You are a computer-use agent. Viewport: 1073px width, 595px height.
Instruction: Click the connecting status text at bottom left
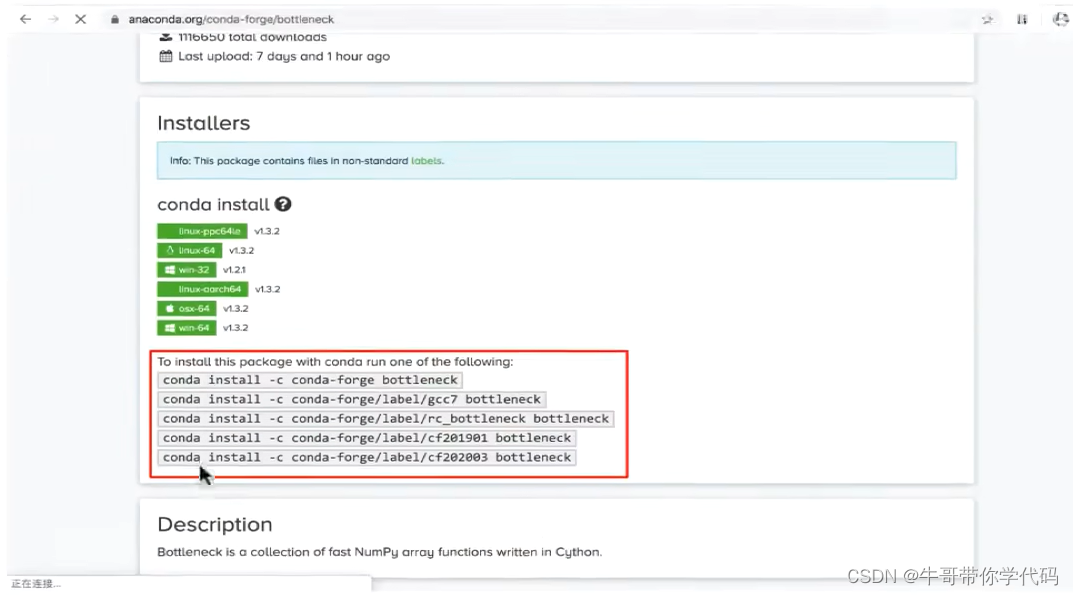[x=36, y=583]
